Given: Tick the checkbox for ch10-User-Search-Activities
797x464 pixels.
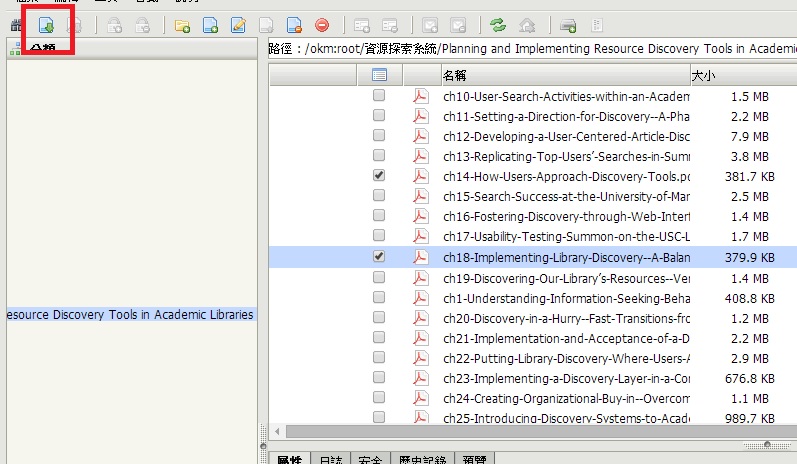Looking at the screenshot, I should point(379,95).
